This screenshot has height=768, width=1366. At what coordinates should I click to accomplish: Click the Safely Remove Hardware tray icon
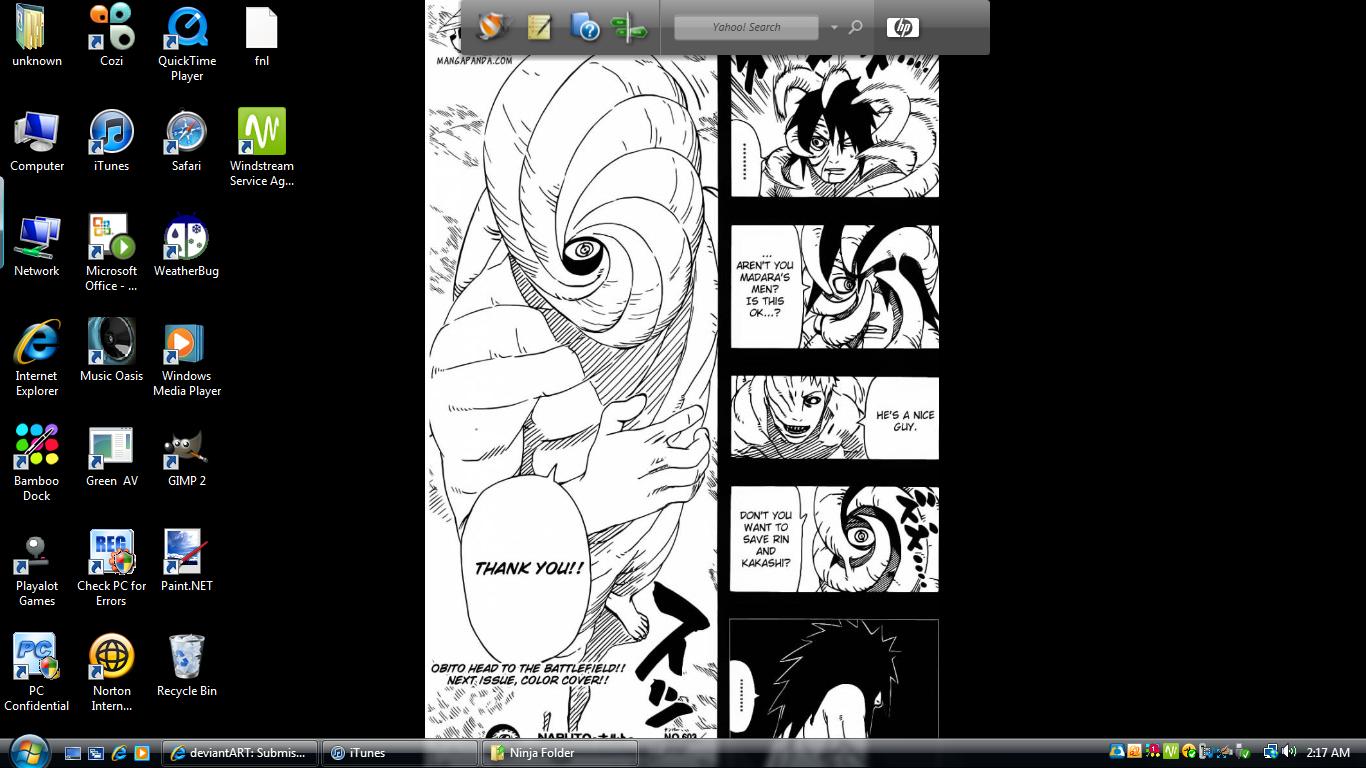1243,752
